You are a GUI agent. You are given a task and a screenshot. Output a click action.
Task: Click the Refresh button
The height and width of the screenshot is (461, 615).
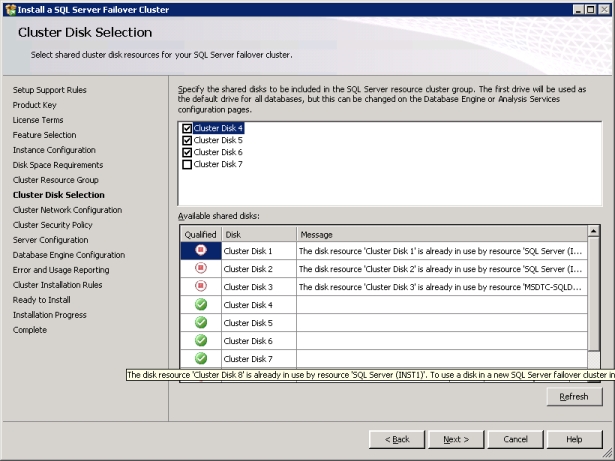click(x=574, y=397)
